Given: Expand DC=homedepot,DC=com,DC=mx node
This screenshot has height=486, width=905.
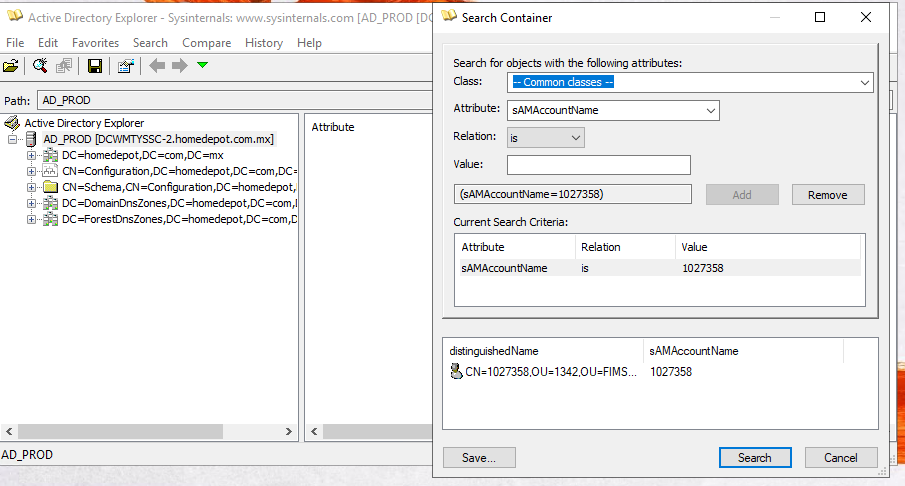Looking at the screenshot, I should (31, 155).
